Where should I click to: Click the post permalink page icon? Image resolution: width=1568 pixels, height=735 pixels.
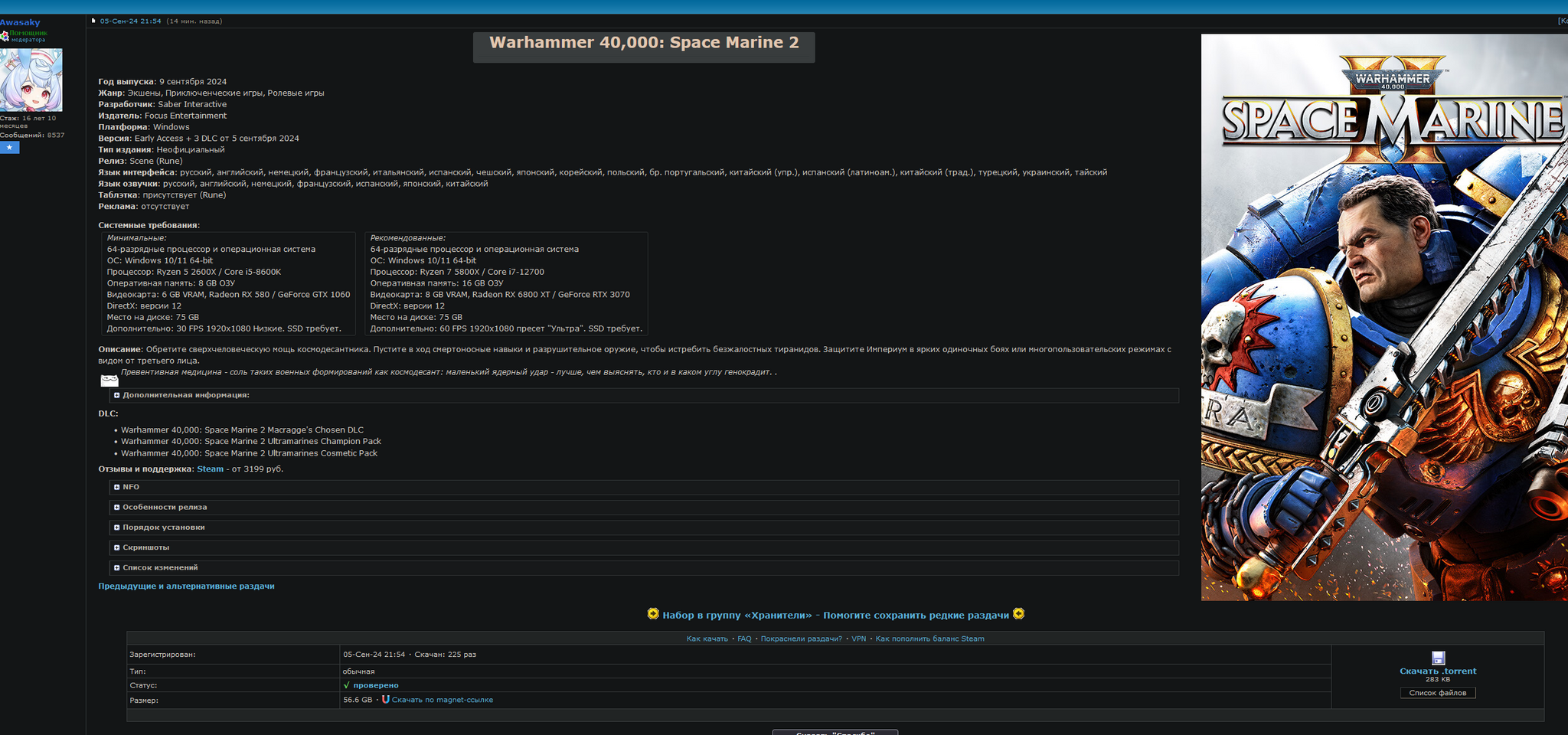93,21
